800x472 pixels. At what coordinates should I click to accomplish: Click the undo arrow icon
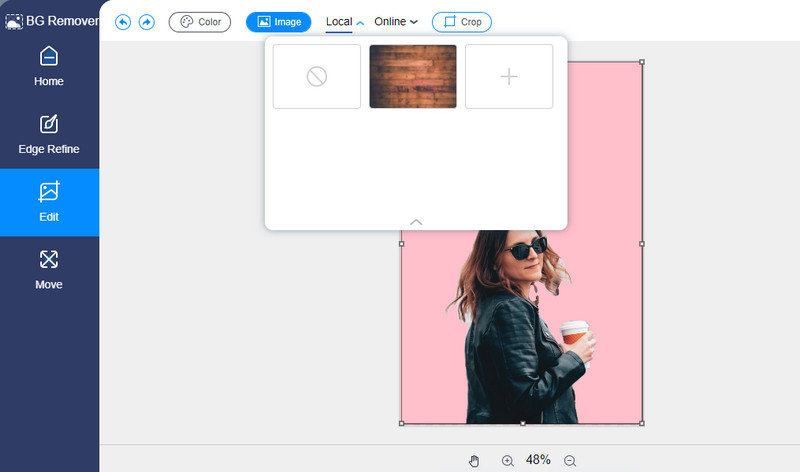[x=123, y=22]
